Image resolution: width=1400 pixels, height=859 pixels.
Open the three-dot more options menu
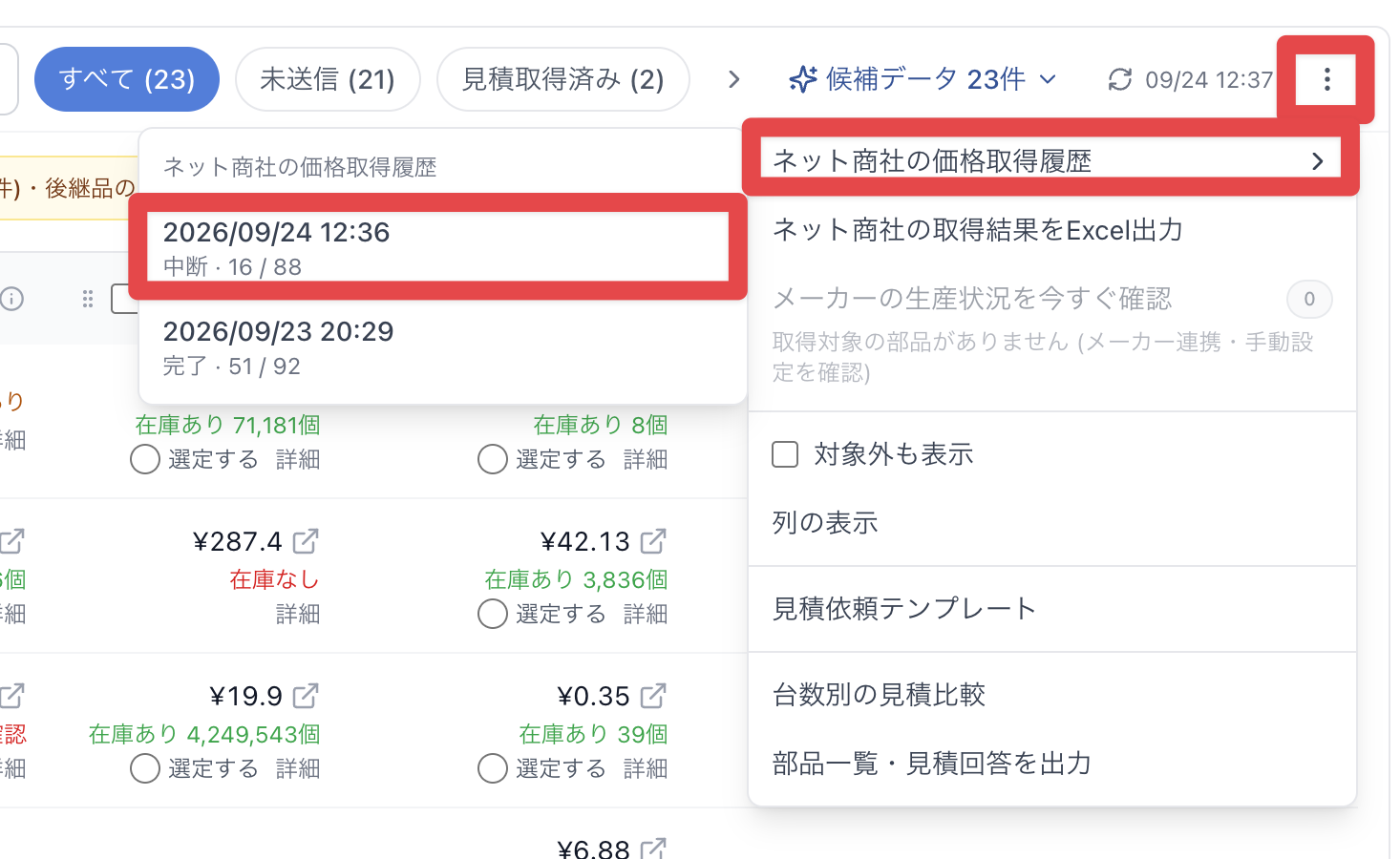coord(1326,79)
